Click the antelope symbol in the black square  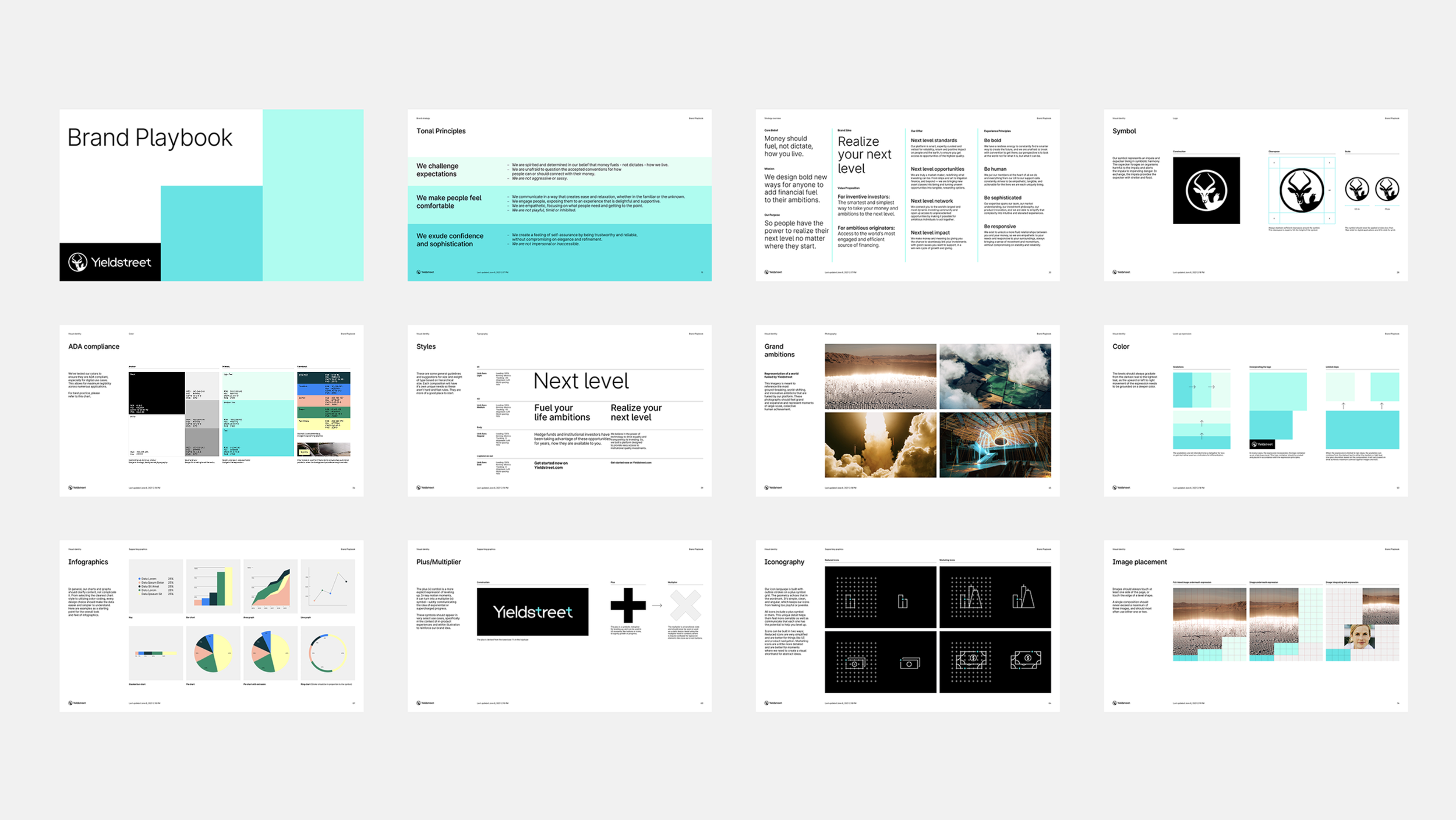click(x=1206, y=190)
